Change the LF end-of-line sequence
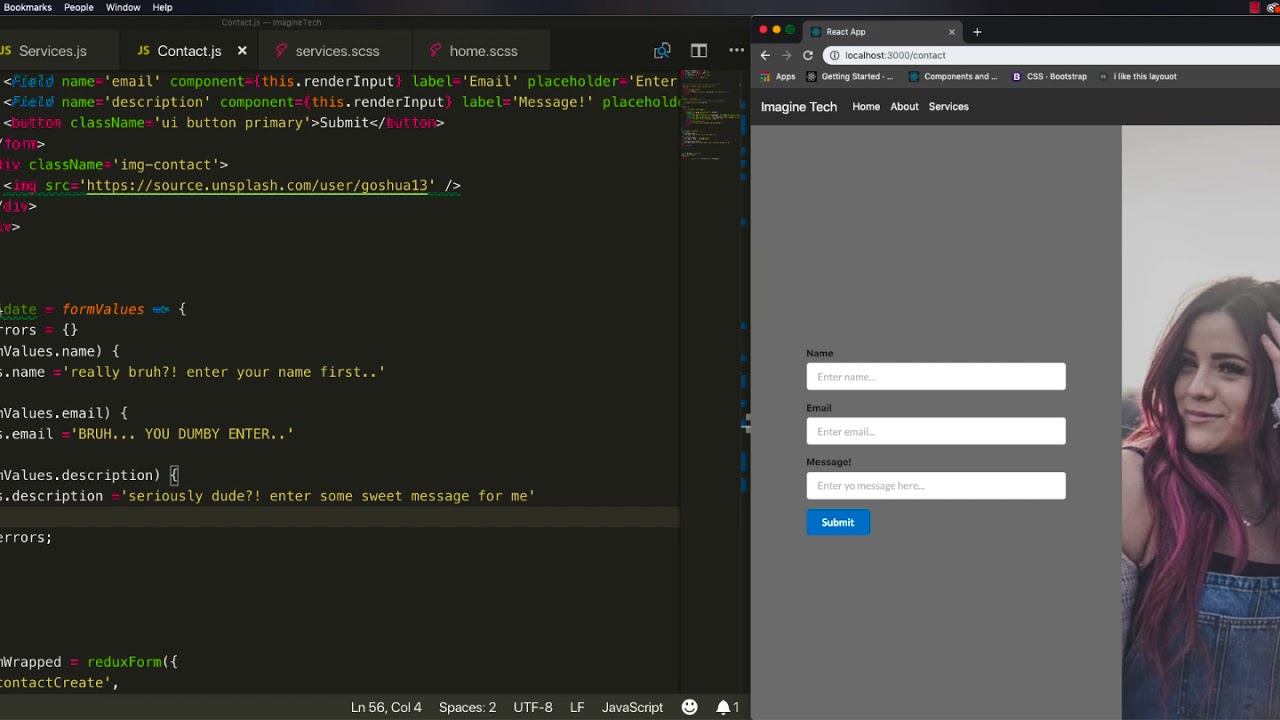This screenshot has width=1280, height=720. click(x=577, y=707)
